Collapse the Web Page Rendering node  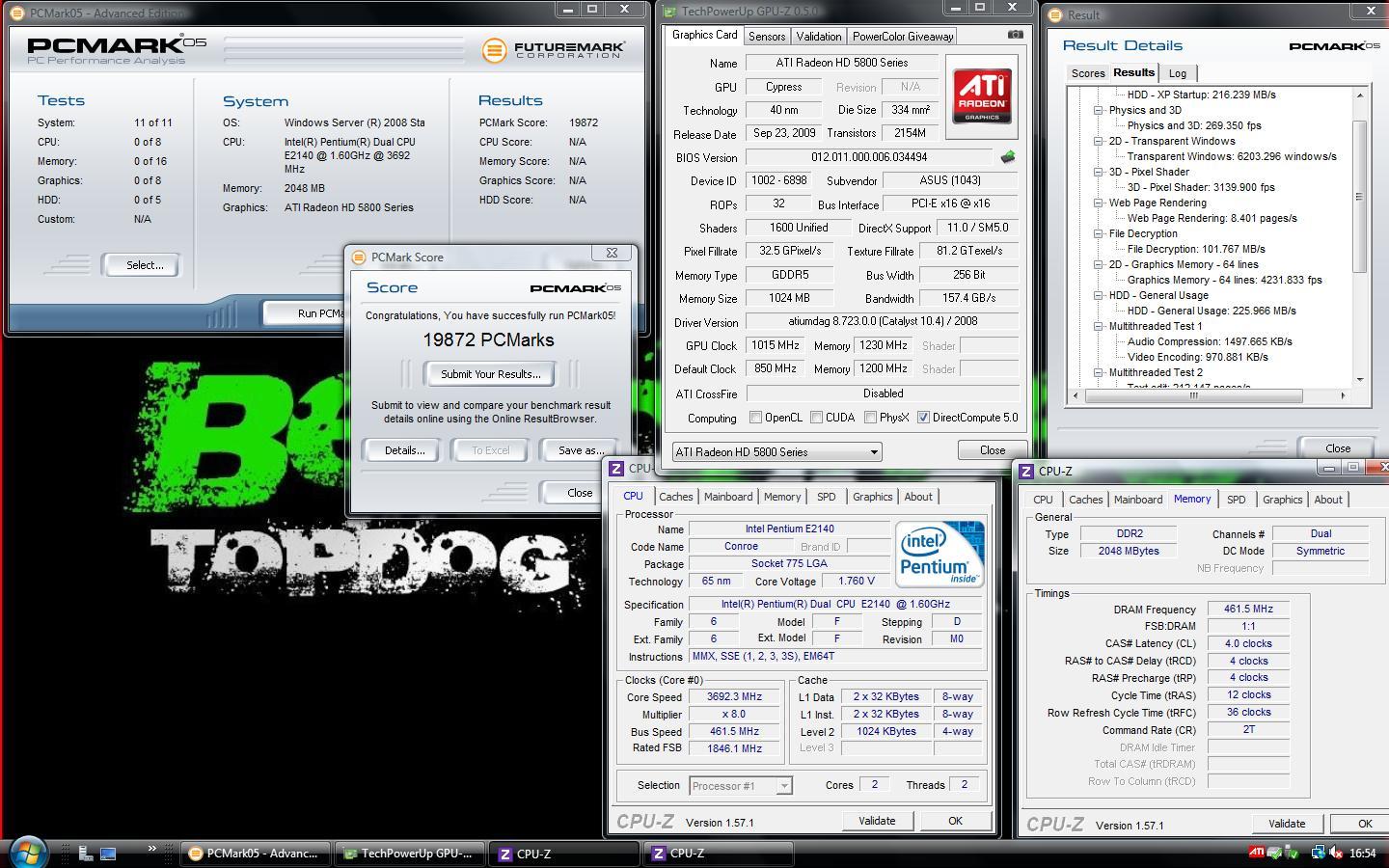[x=1098, y=203]
